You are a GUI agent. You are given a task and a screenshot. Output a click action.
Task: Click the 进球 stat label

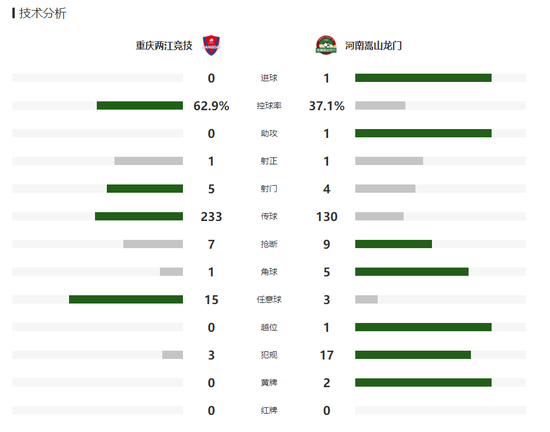[x=269, y=78]
